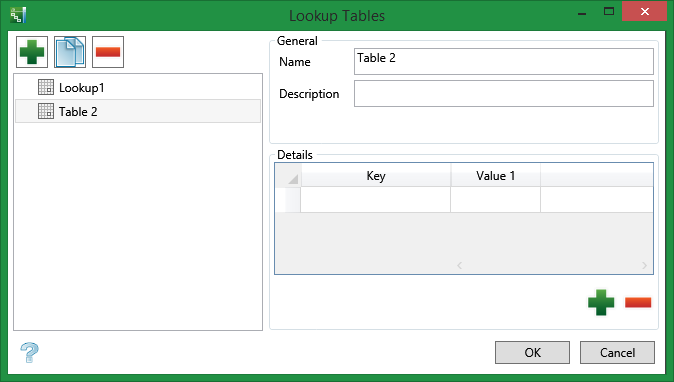
Task: Confirm changes with the OK button
Action: pos(532,352)
